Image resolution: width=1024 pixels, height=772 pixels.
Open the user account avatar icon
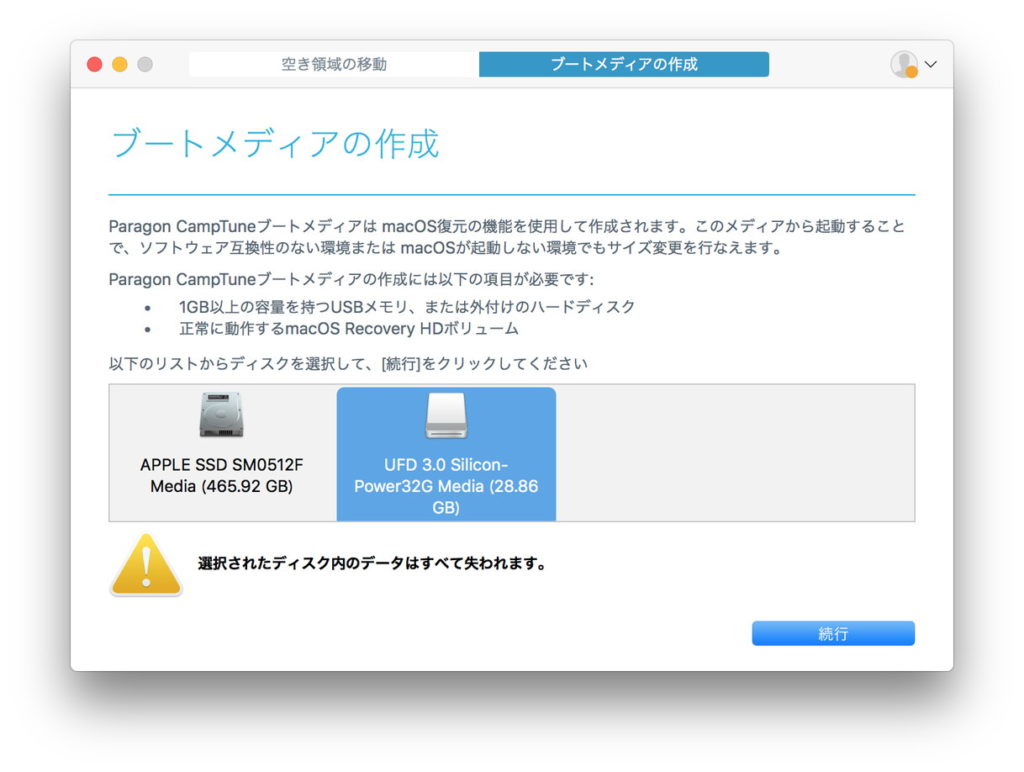coord(904,64)
